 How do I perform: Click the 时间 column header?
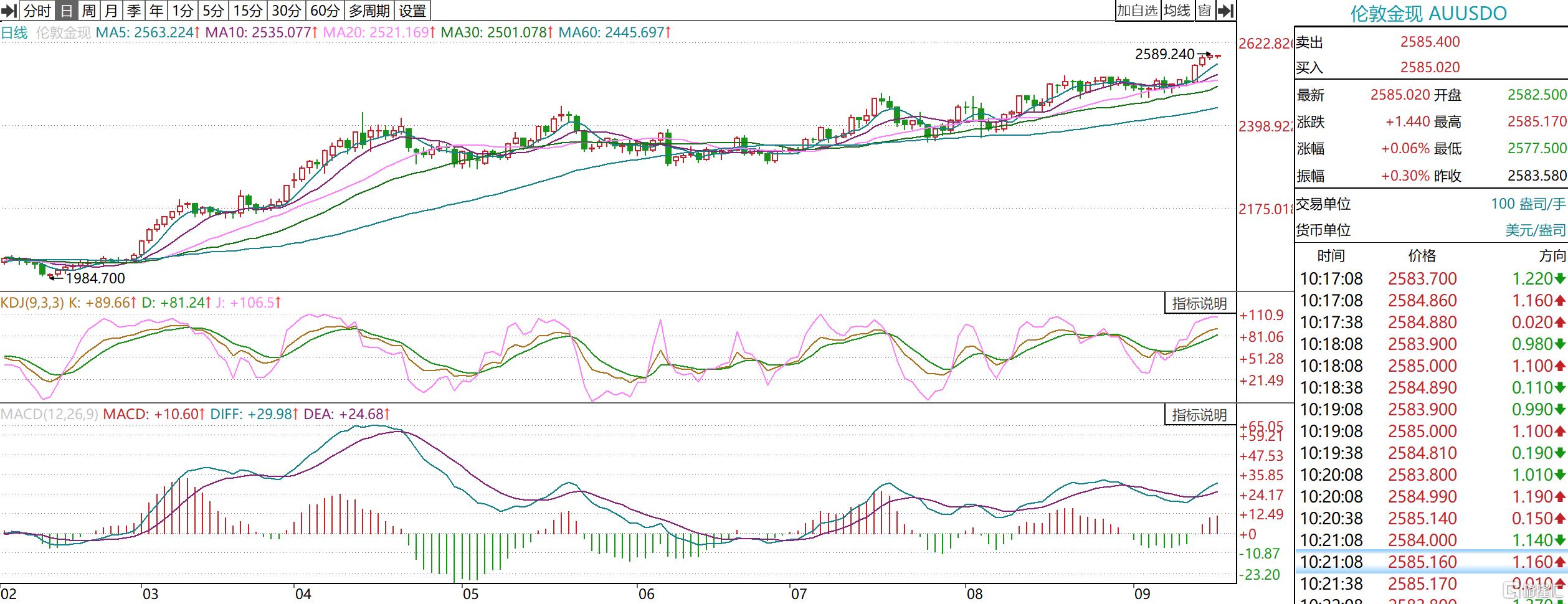(x=1331, y=255)
